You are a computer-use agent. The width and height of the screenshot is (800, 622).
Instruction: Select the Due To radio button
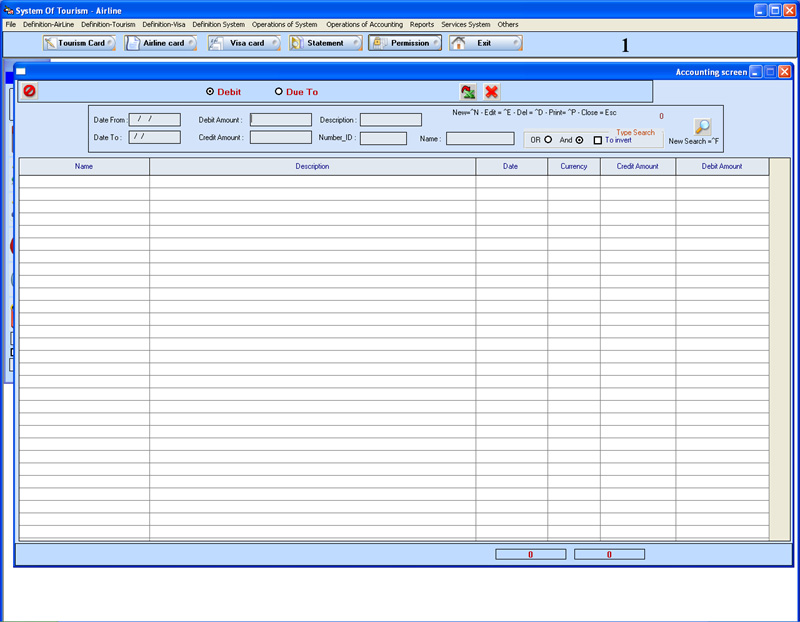pyautogui.click(x=279, y=92)
